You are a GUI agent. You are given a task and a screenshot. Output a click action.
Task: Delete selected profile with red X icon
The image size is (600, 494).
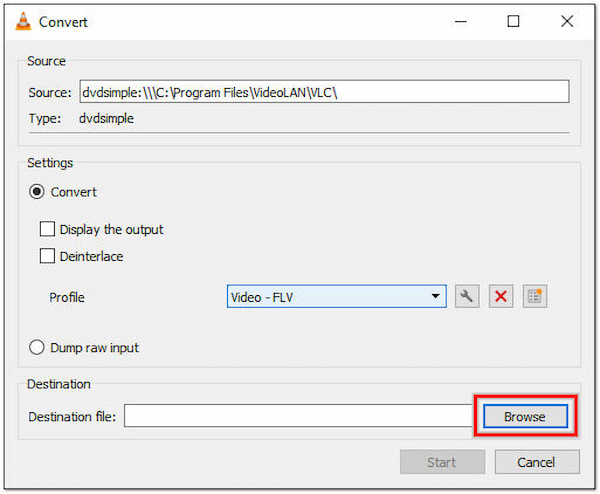(501, 296)
